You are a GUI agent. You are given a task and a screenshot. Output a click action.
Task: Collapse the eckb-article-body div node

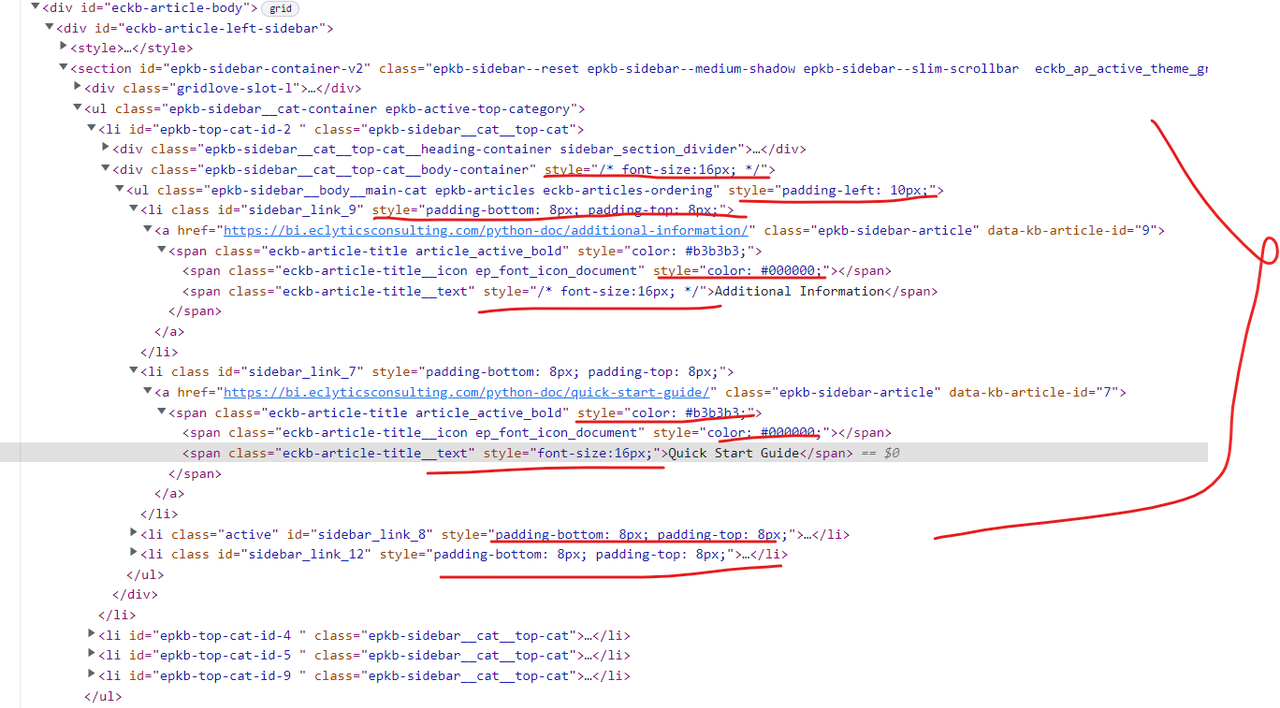[x=36, y=7]
